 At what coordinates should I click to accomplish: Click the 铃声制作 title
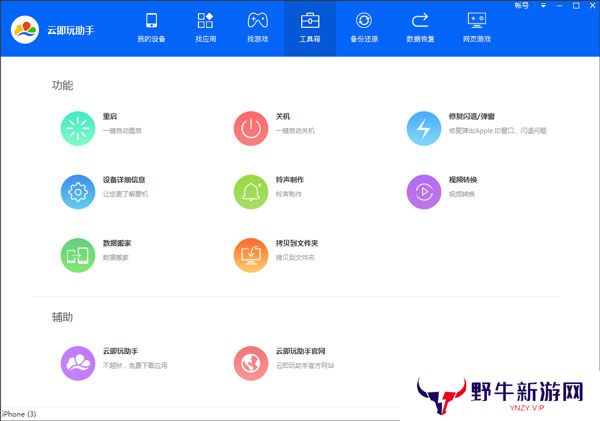tap(290, 180)
